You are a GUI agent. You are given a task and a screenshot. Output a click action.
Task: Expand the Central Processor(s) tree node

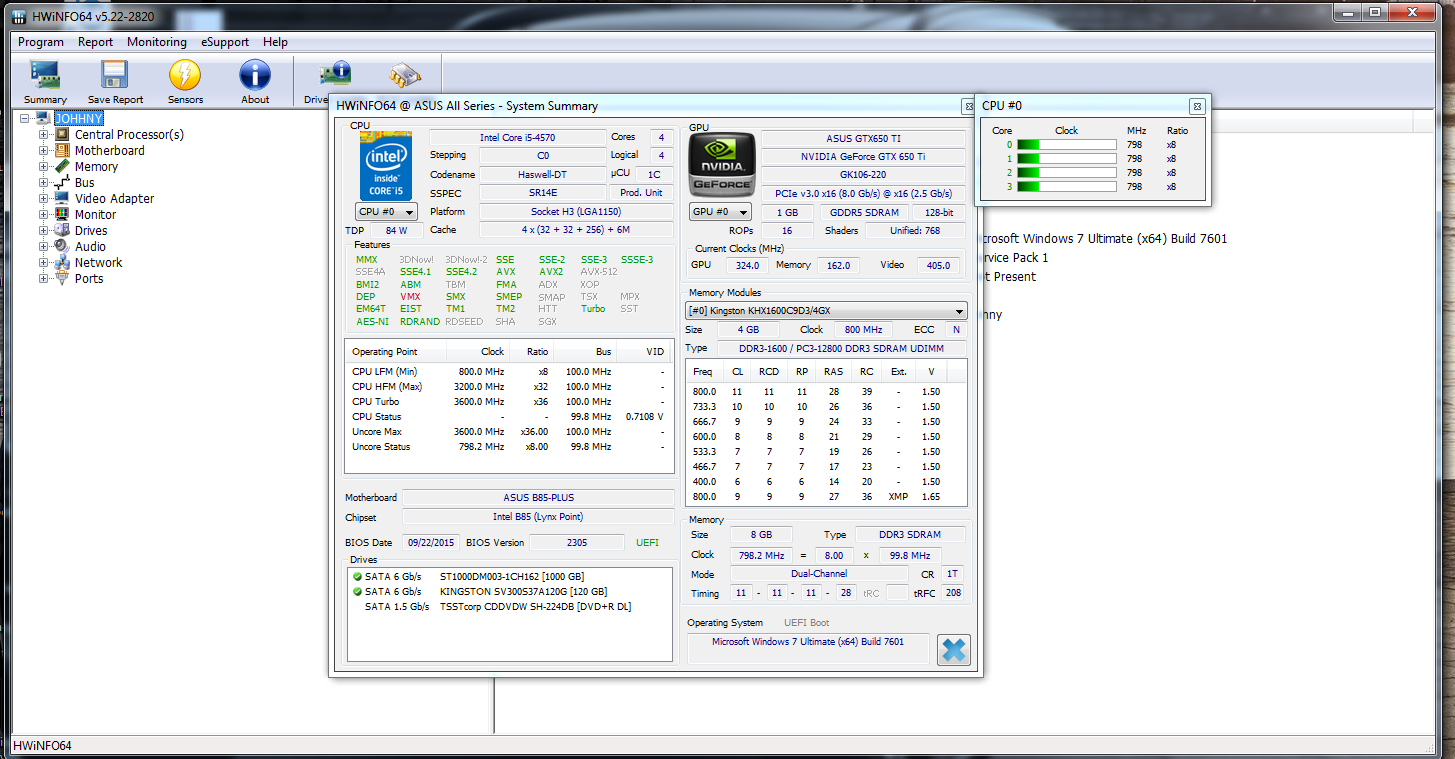pyautogui.click(x=43, y=134)
